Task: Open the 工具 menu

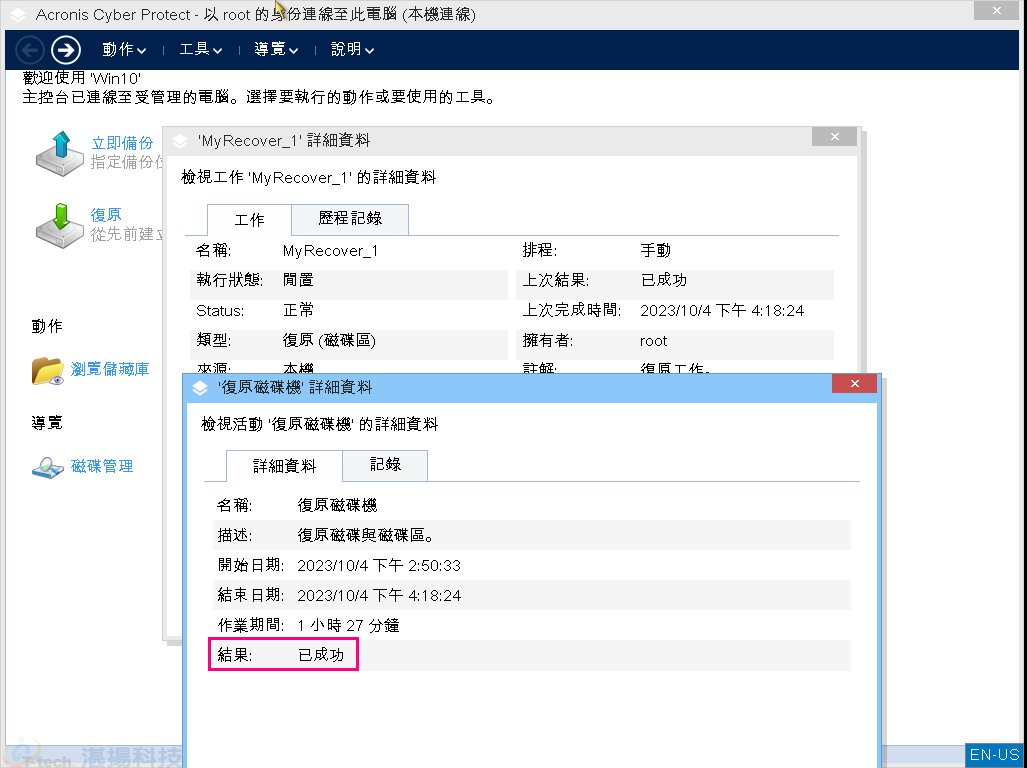Action: 200,49
